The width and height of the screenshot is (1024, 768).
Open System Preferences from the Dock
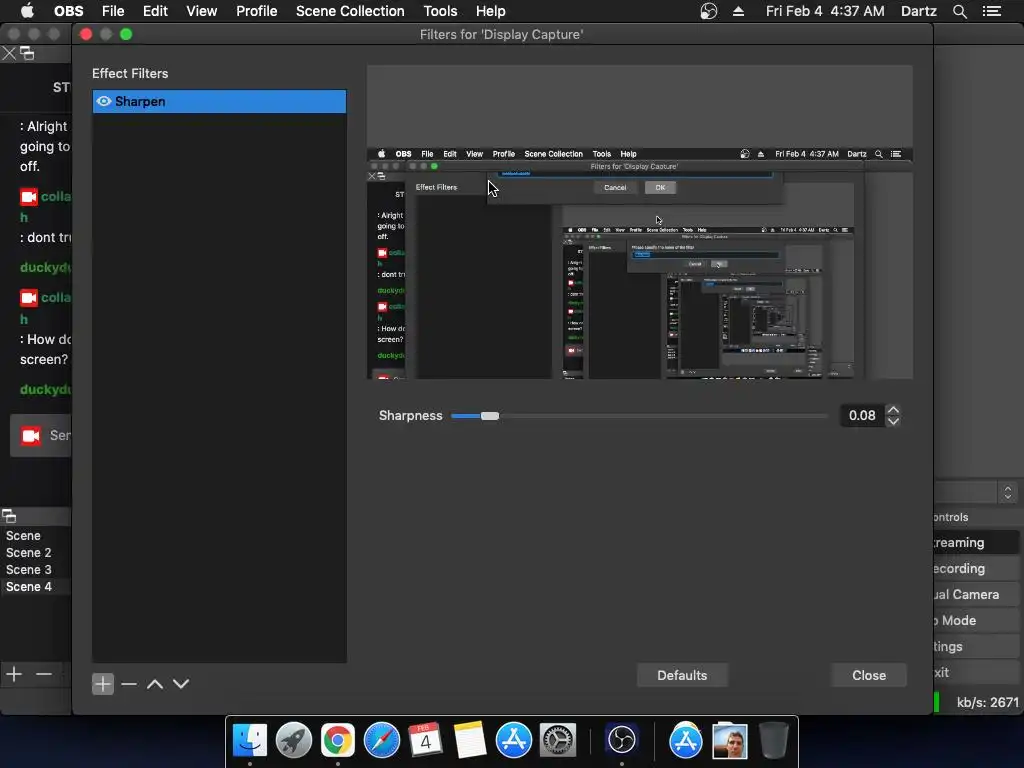[x=557, y=740]
